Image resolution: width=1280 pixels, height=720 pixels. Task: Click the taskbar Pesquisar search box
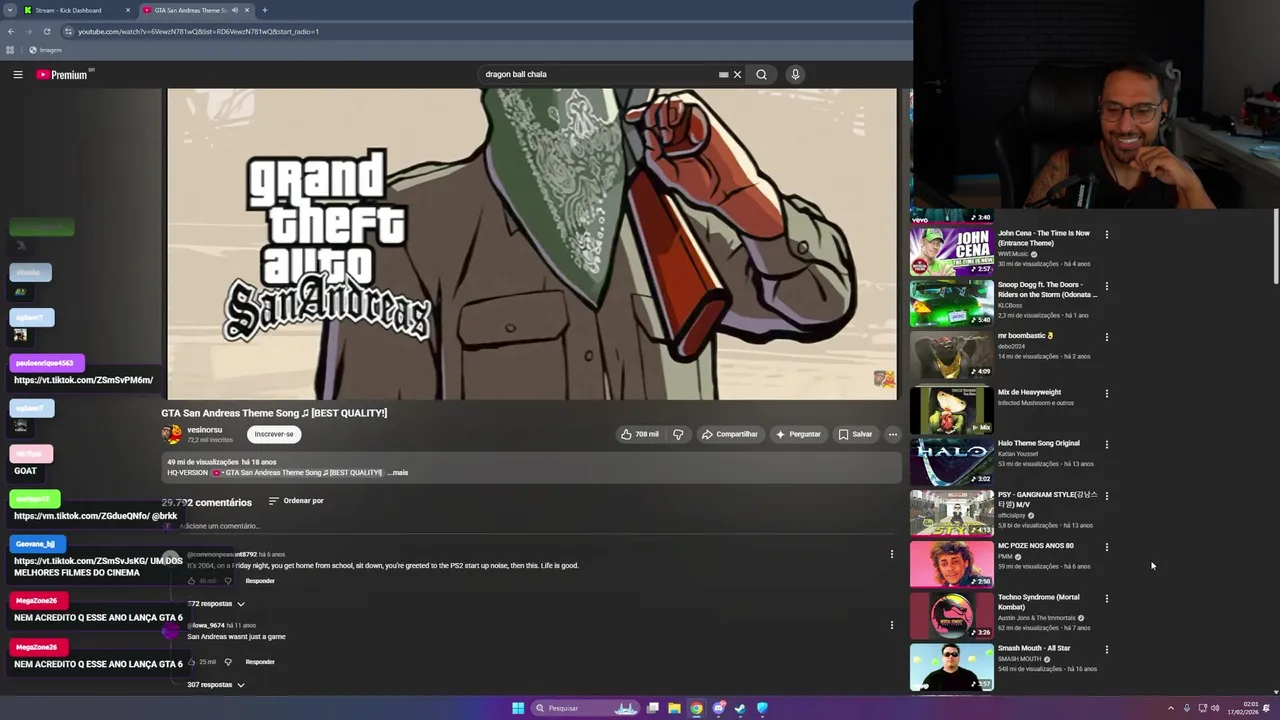coord(585,708)
